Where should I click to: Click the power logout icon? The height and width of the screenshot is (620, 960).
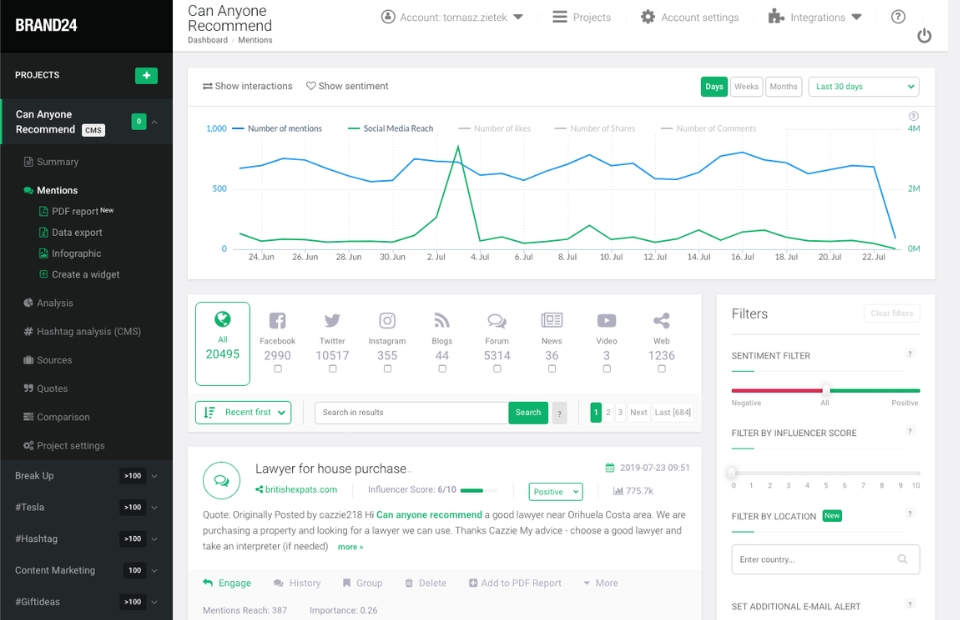[924, 36]
